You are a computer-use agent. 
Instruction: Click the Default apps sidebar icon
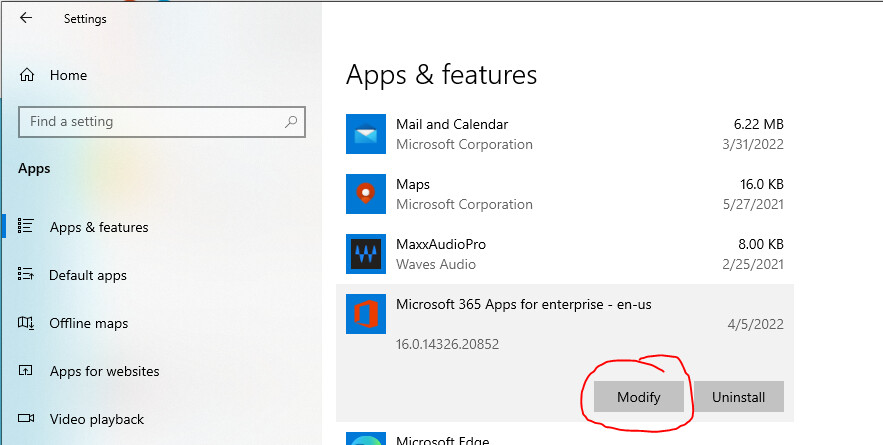pyautogui.click(x=26, y=274)
